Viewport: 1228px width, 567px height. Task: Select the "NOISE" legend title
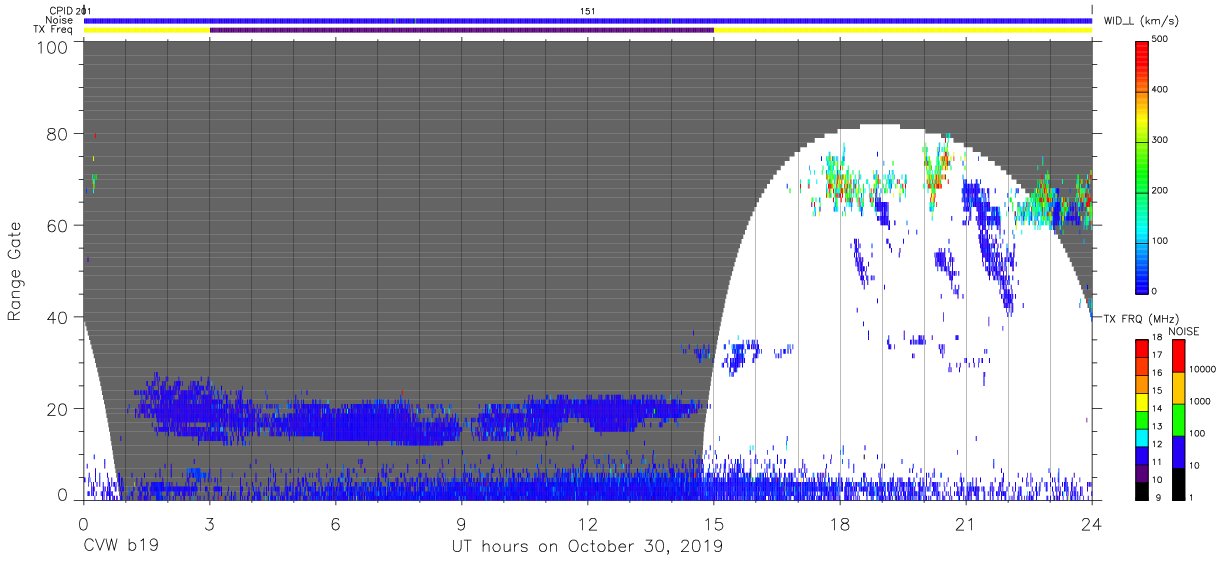1185,331
